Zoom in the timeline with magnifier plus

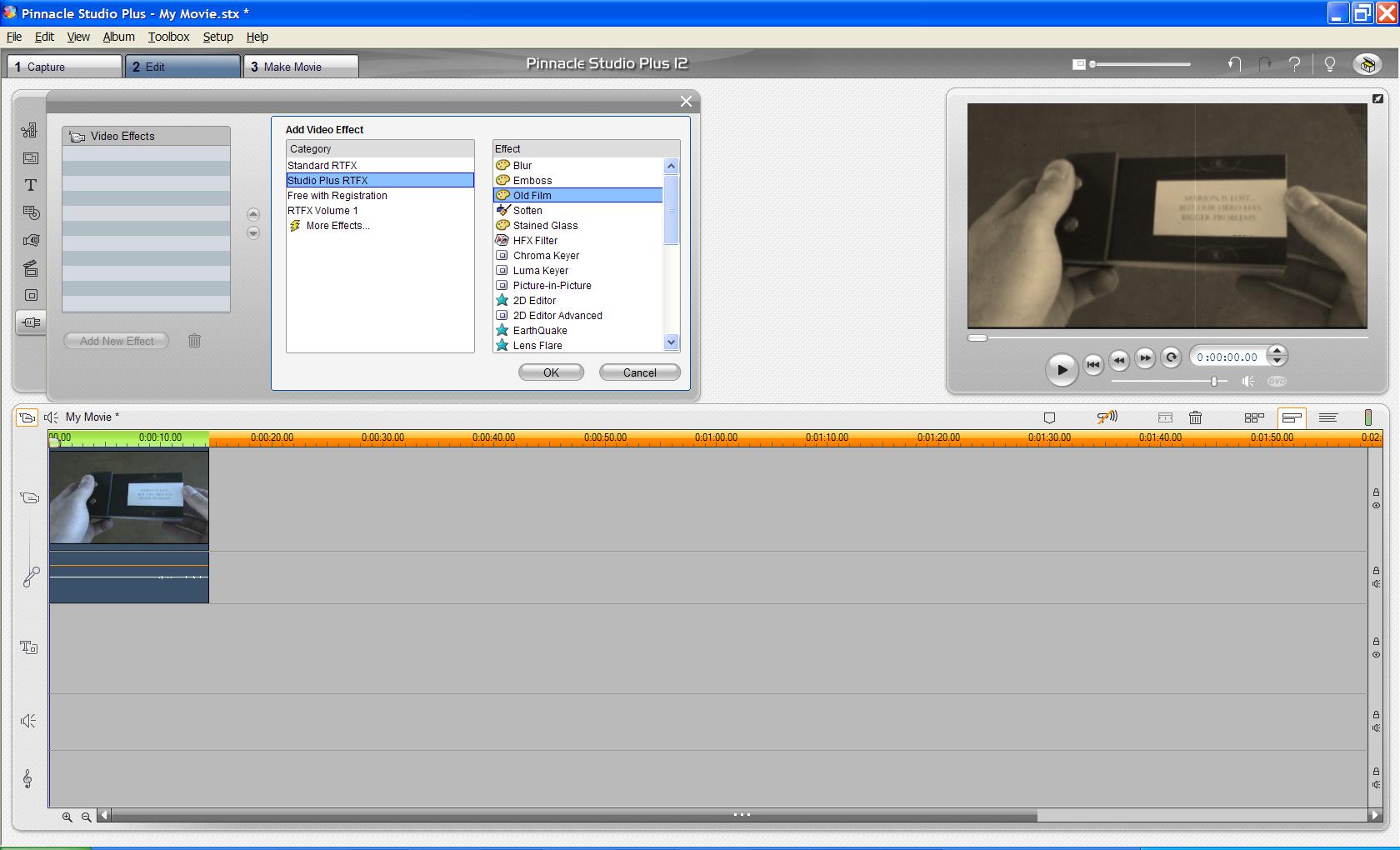[67, 817]
